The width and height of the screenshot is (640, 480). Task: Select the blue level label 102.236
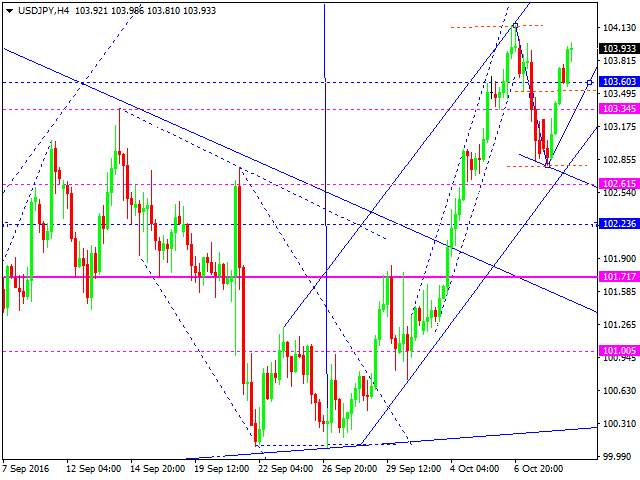619,224
